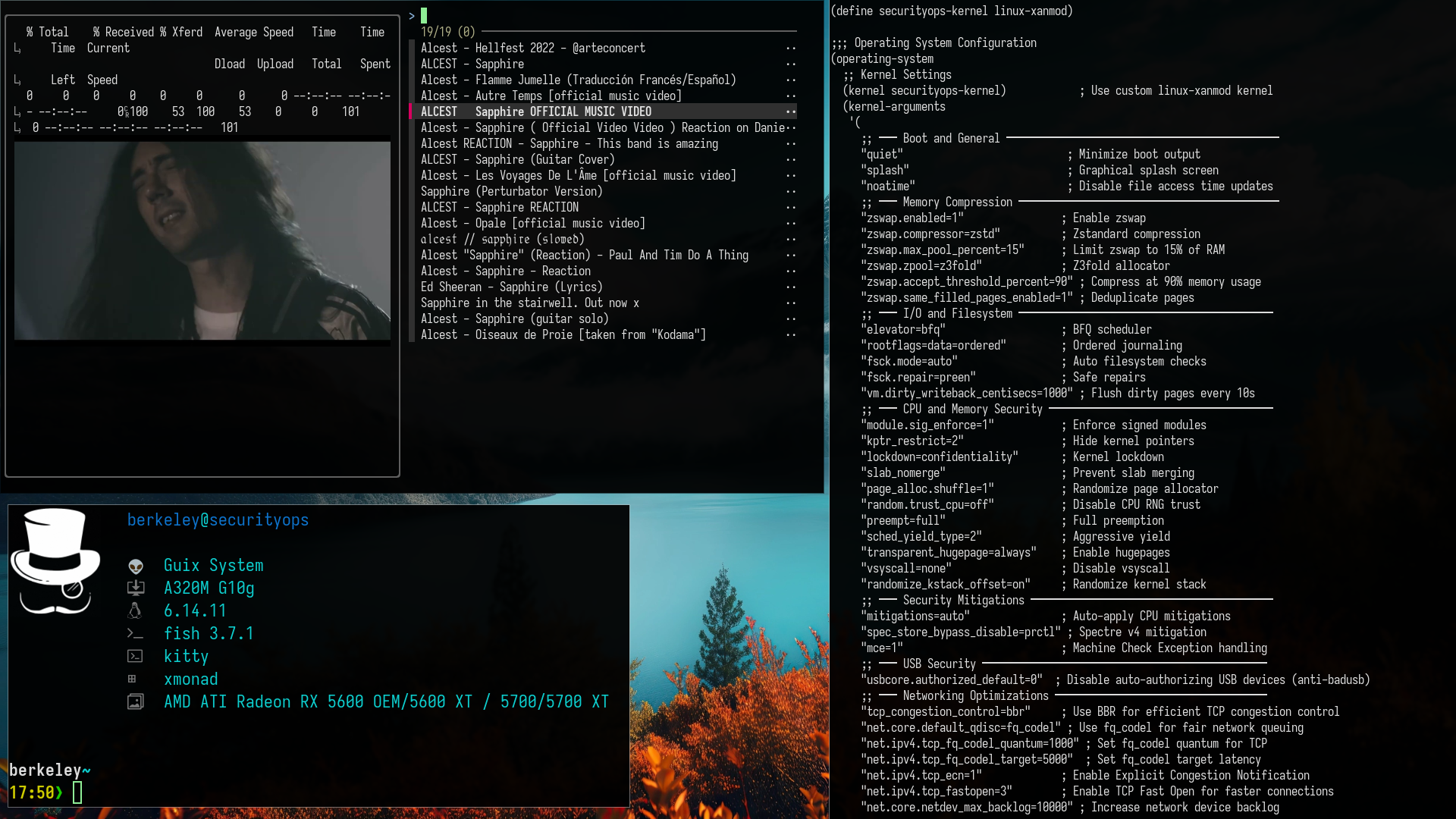Click the '19/19 (0)' match counter
Image resolution: width=1456 pixels, height=819 pixels.
tap(448, 32)
